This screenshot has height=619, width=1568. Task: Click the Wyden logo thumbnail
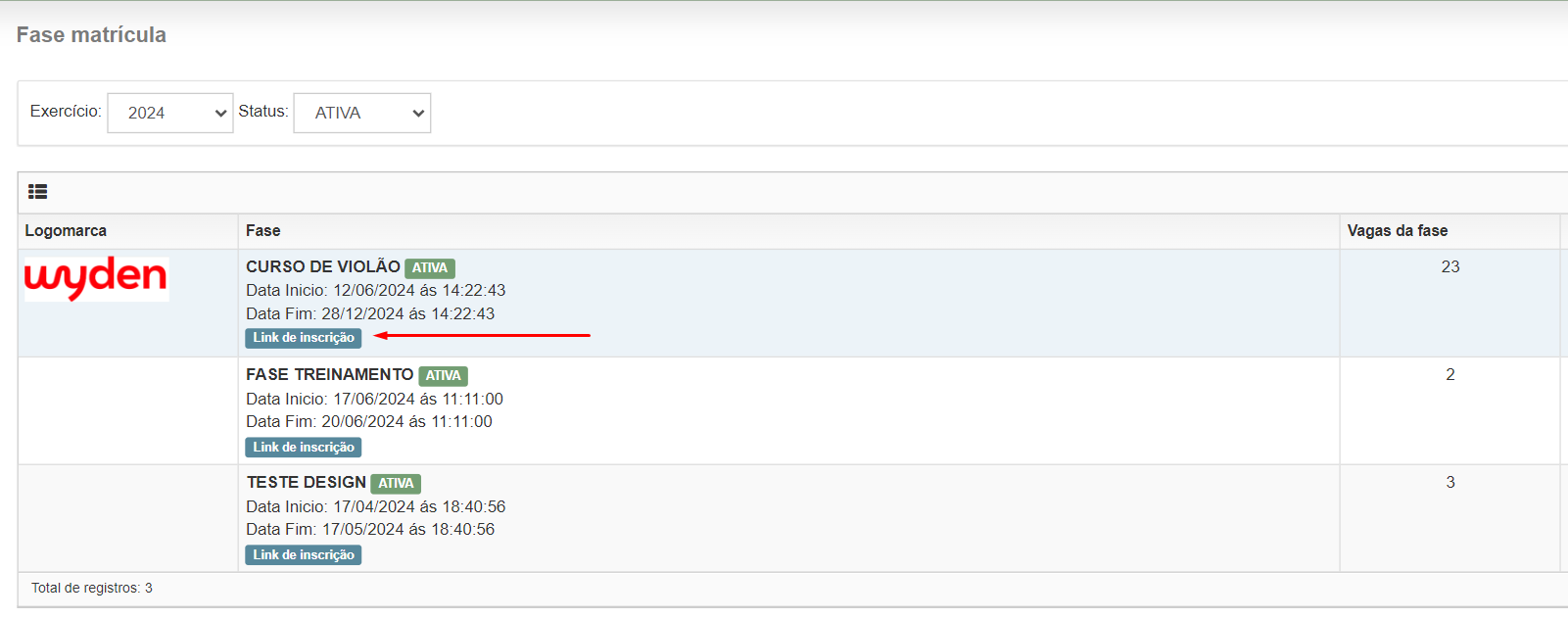[96, 279]
